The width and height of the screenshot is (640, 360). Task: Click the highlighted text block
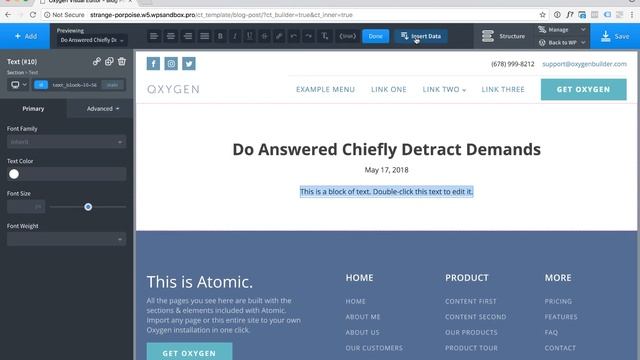tap(387, 191)
